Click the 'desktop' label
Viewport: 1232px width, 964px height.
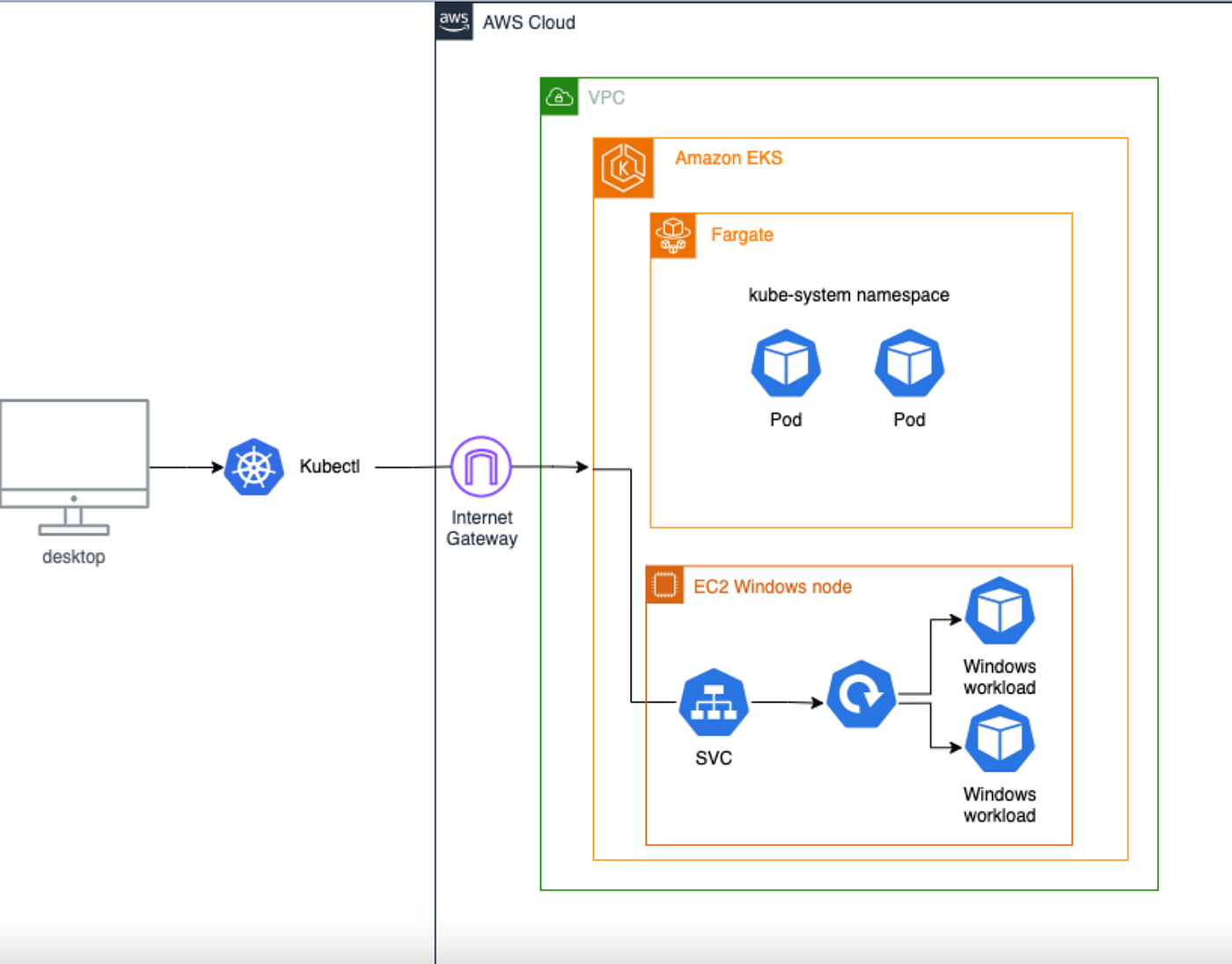click(x=74, y=557)
